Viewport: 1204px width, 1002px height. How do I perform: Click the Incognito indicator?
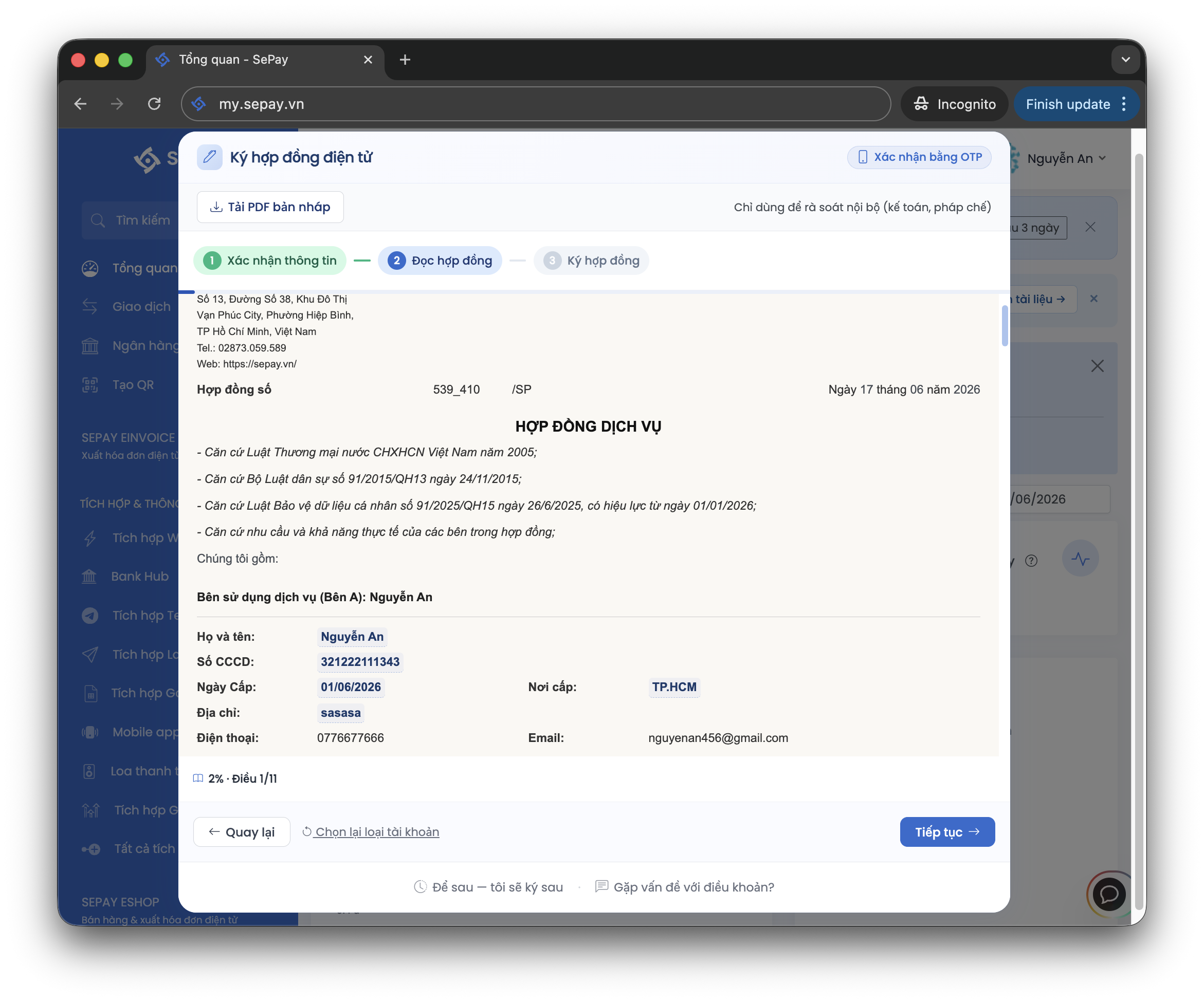pyautogui.click(x=955, y=104)
